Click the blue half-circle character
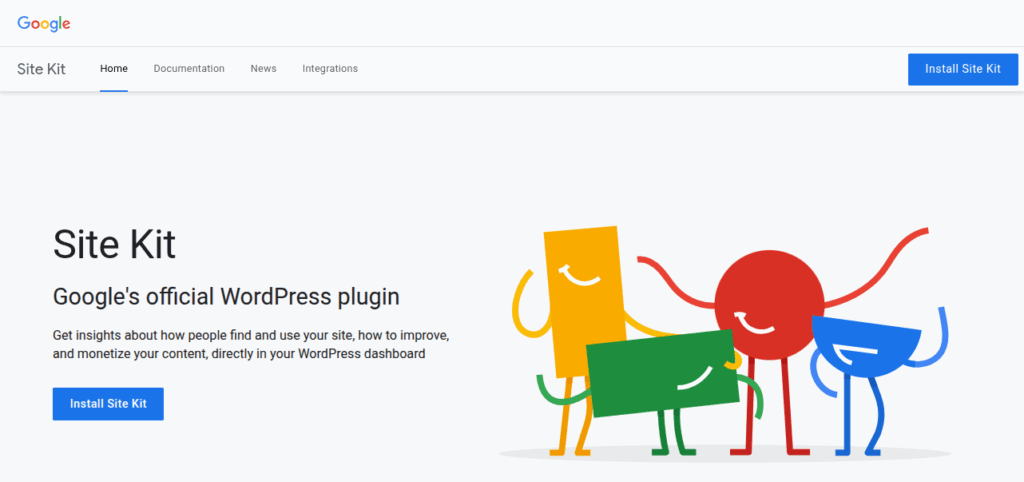Viewport: 1024px width, 482px height. (x=865, y=346)
